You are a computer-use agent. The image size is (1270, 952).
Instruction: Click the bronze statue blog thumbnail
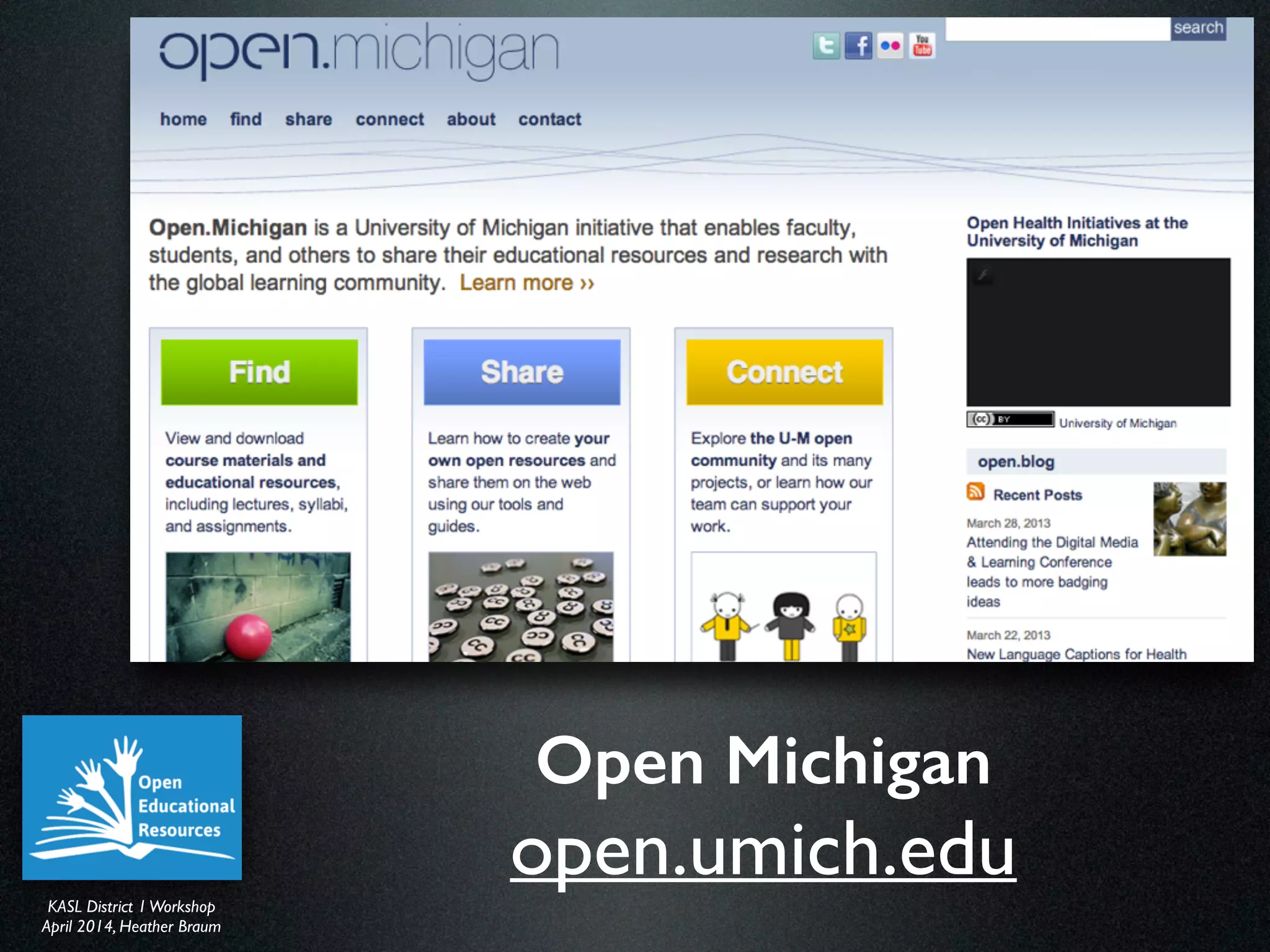[x=1189, y=519]
